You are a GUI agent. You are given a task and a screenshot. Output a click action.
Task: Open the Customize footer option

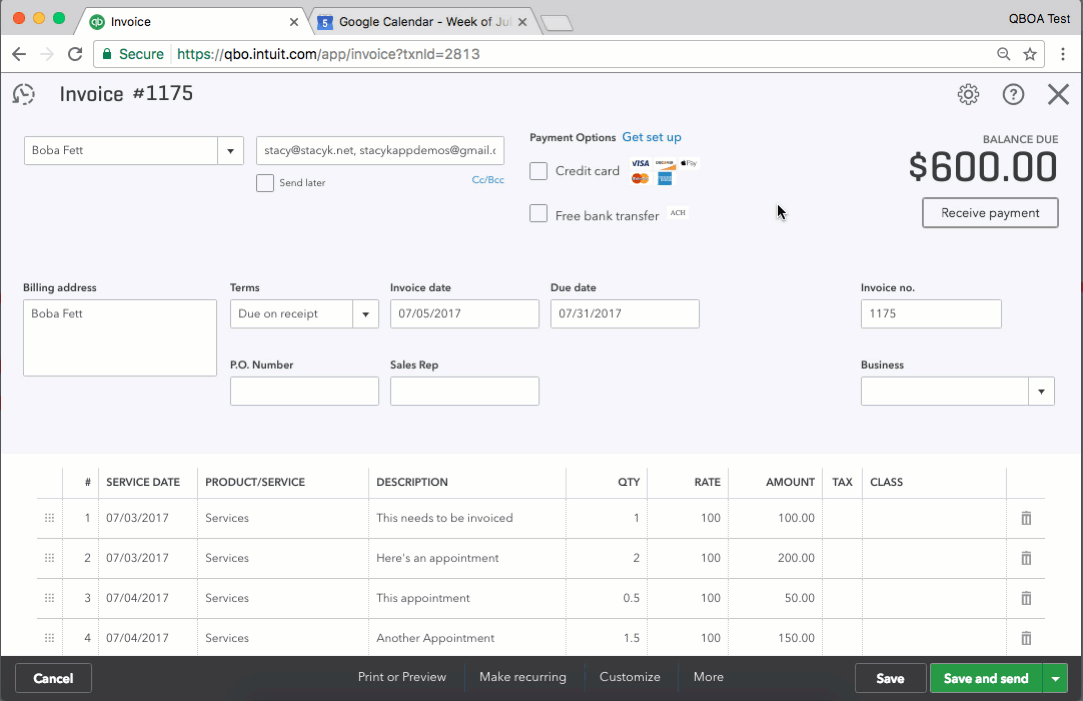(630, 677)
